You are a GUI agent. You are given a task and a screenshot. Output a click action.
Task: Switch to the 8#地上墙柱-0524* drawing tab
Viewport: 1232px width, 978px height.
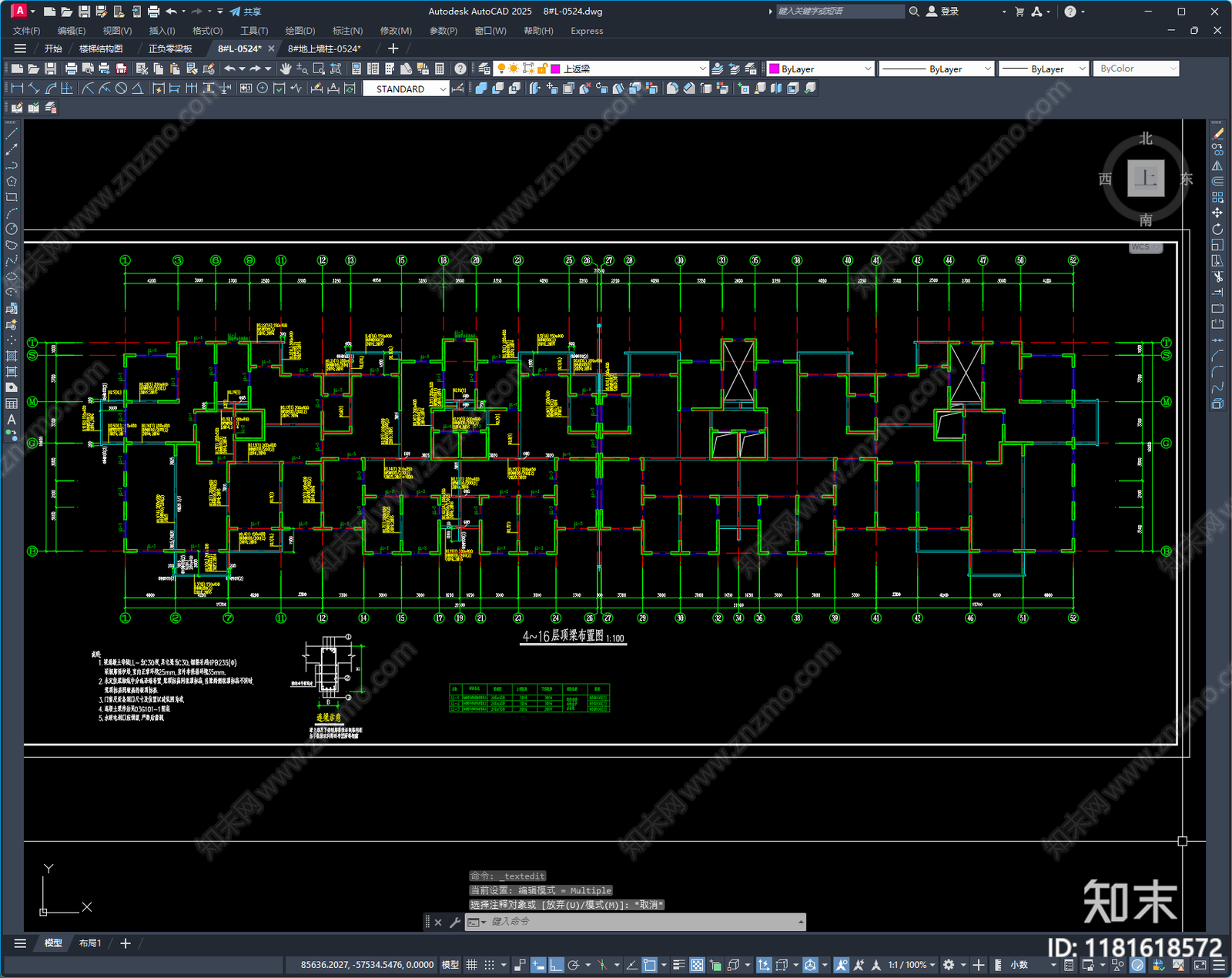coord(324,49)
